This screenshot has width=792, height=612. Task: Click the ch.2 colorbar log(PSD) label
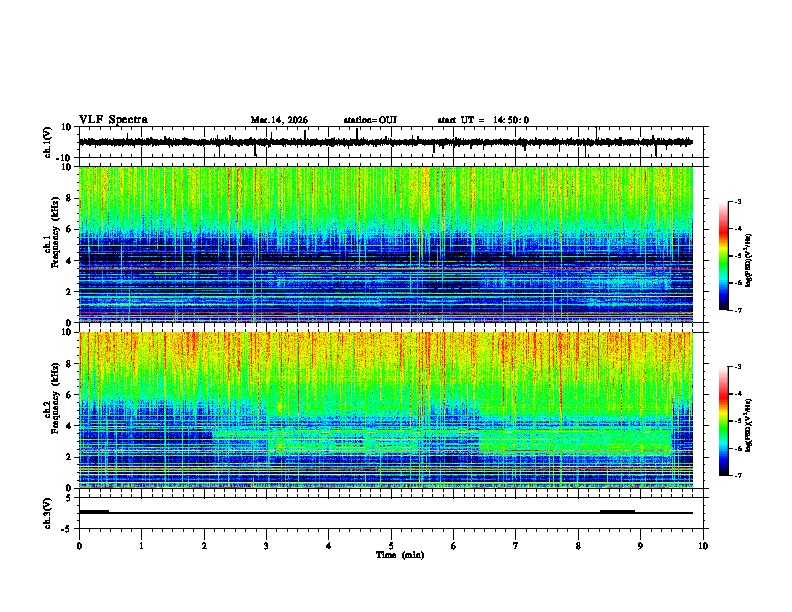click(x=748, y=425)
